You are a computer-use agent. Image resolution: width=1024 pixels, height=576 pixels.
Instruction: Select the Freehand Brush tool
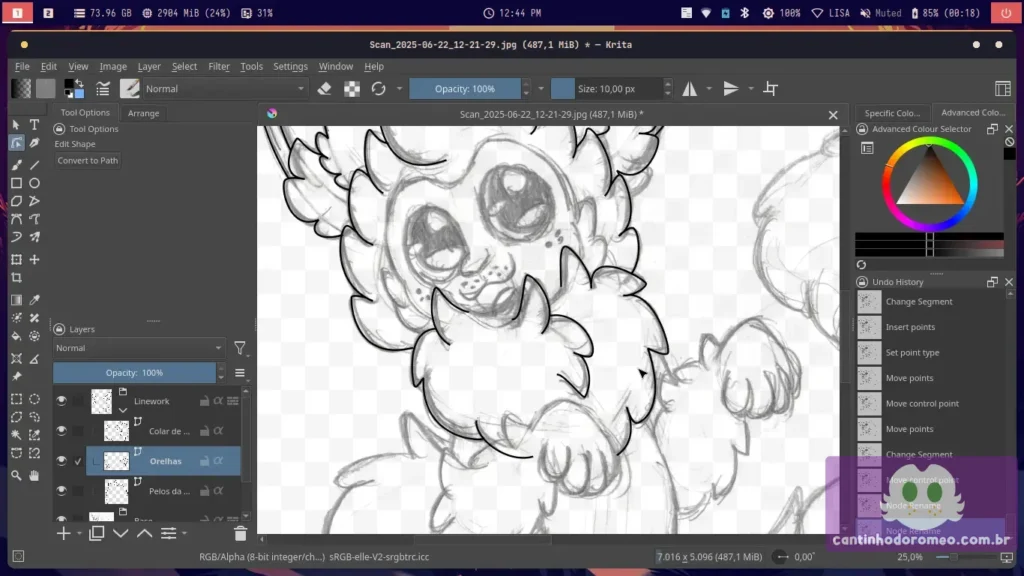click(16, 165)
